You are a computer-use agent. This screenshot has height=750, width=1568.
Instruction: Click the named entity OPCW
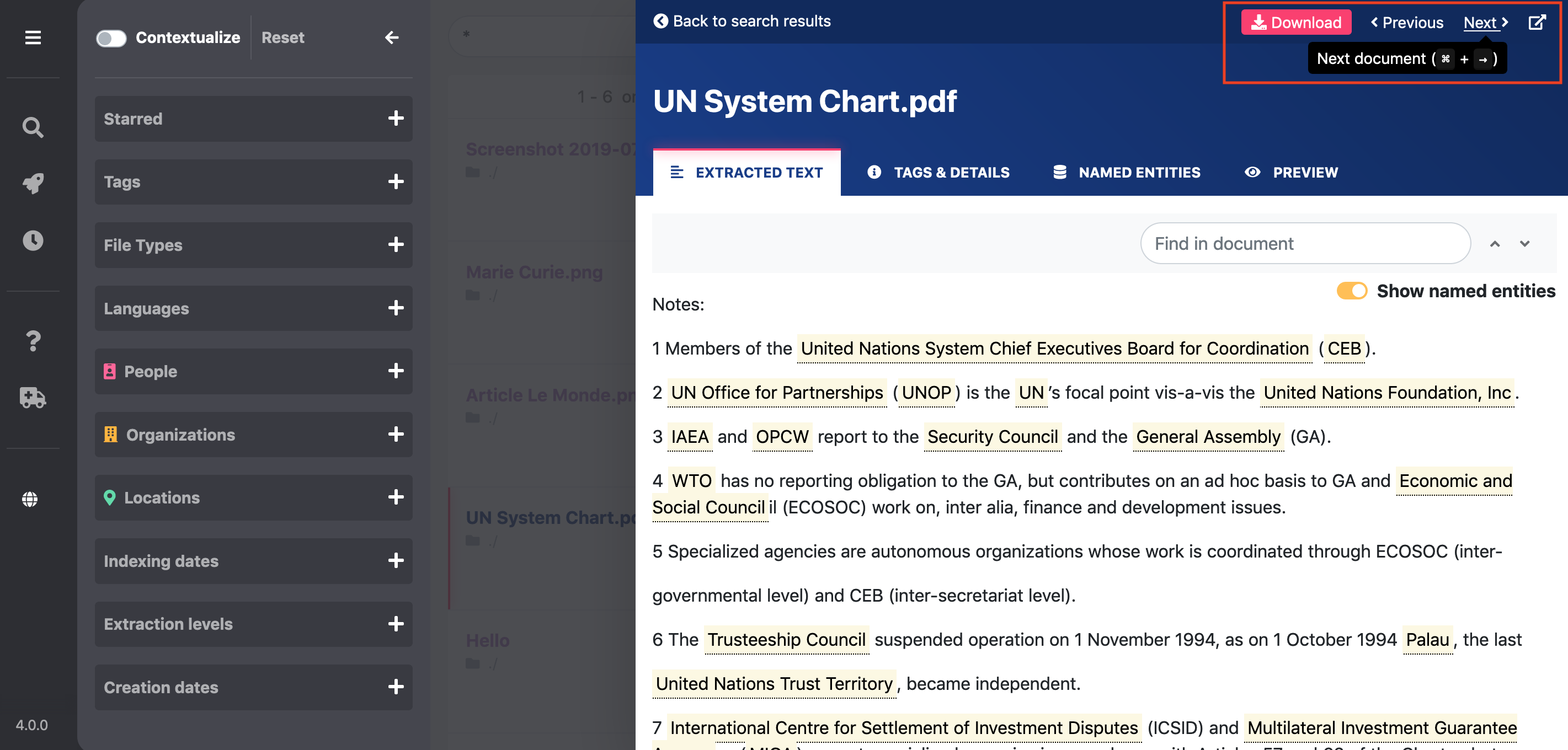pos(782,437)
